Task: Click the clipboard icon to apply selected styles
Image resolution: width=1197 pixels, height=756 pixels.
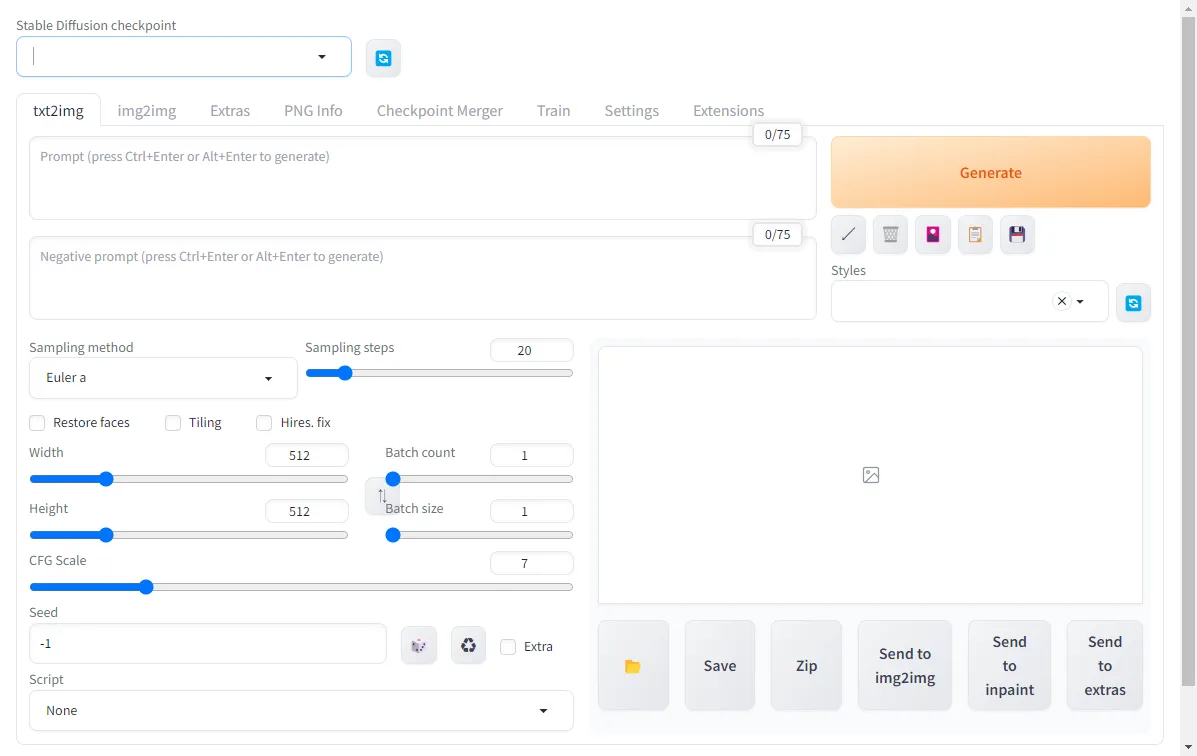Action: 975,234
